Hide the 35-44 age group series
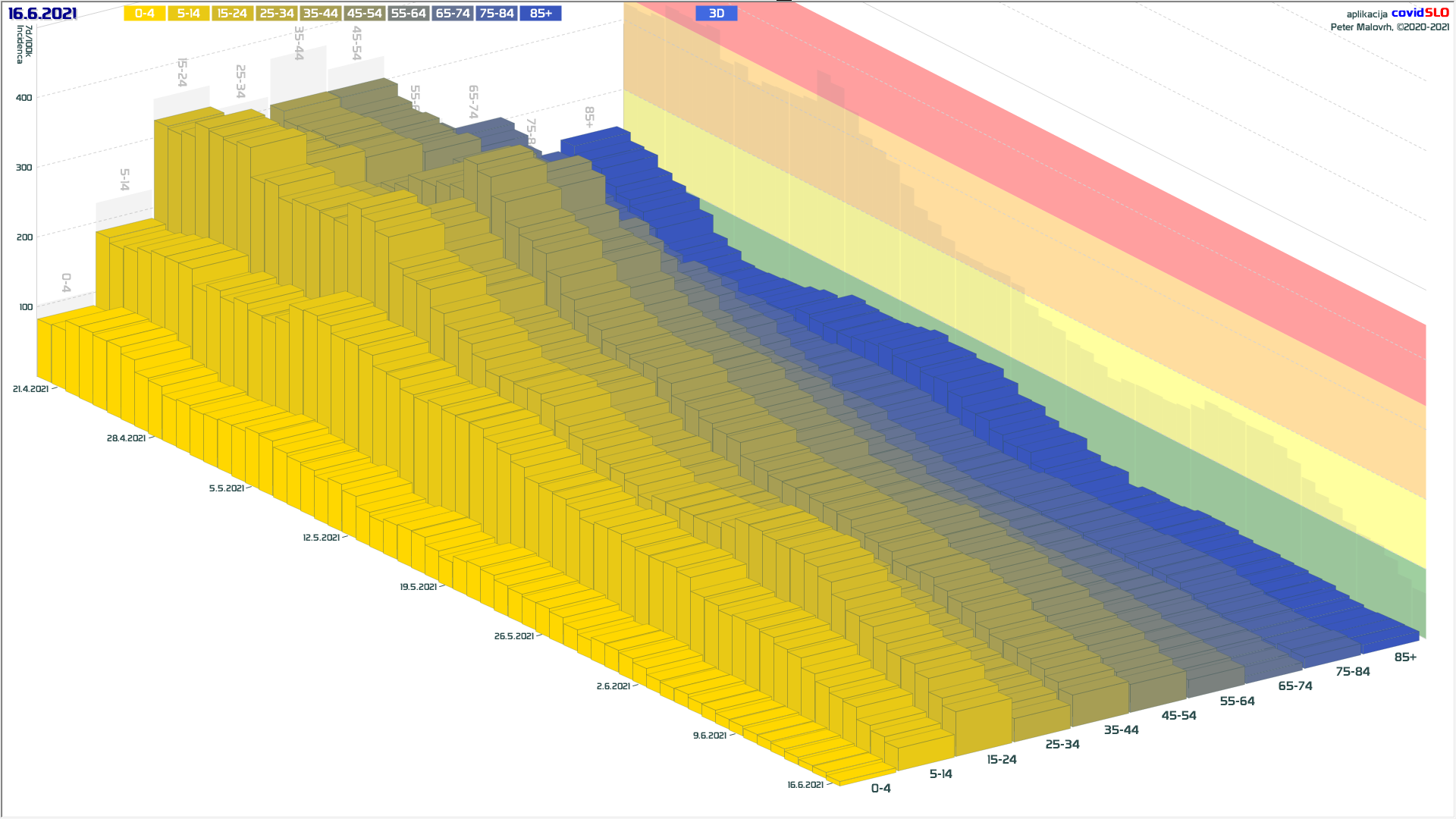 pyautogui.click(x=320, y=14)
